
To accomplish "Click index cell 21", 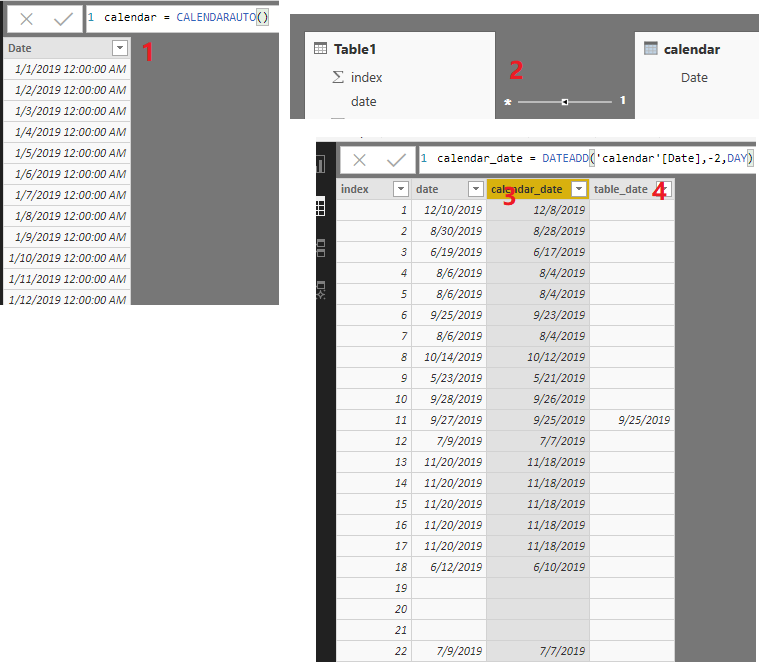I will point(374,630).
